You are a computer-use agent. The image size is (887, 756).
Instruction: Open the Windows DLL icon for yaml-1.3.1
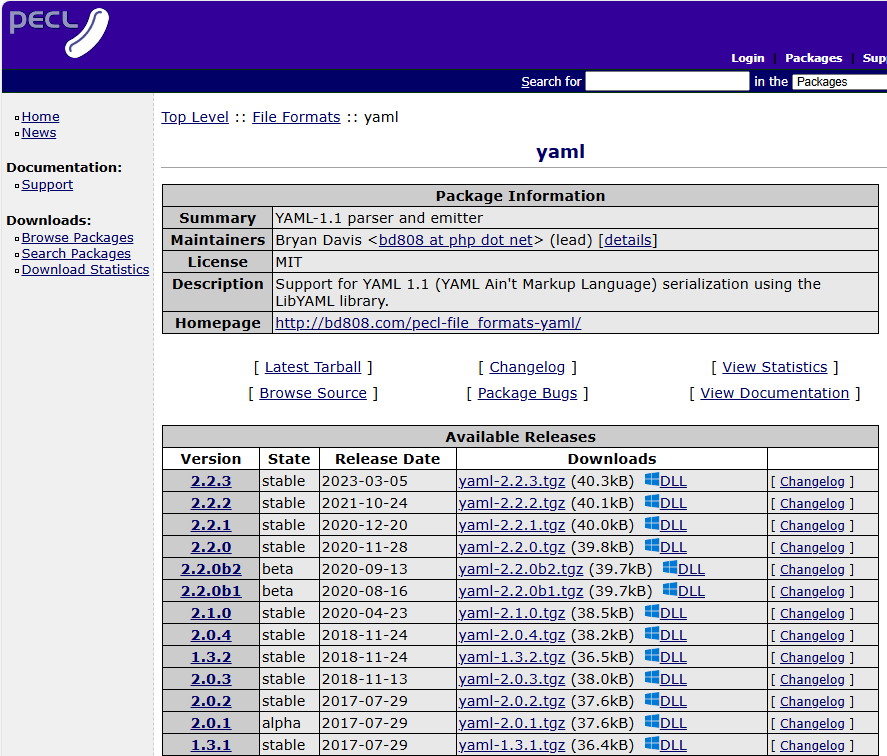click(652, 745)
